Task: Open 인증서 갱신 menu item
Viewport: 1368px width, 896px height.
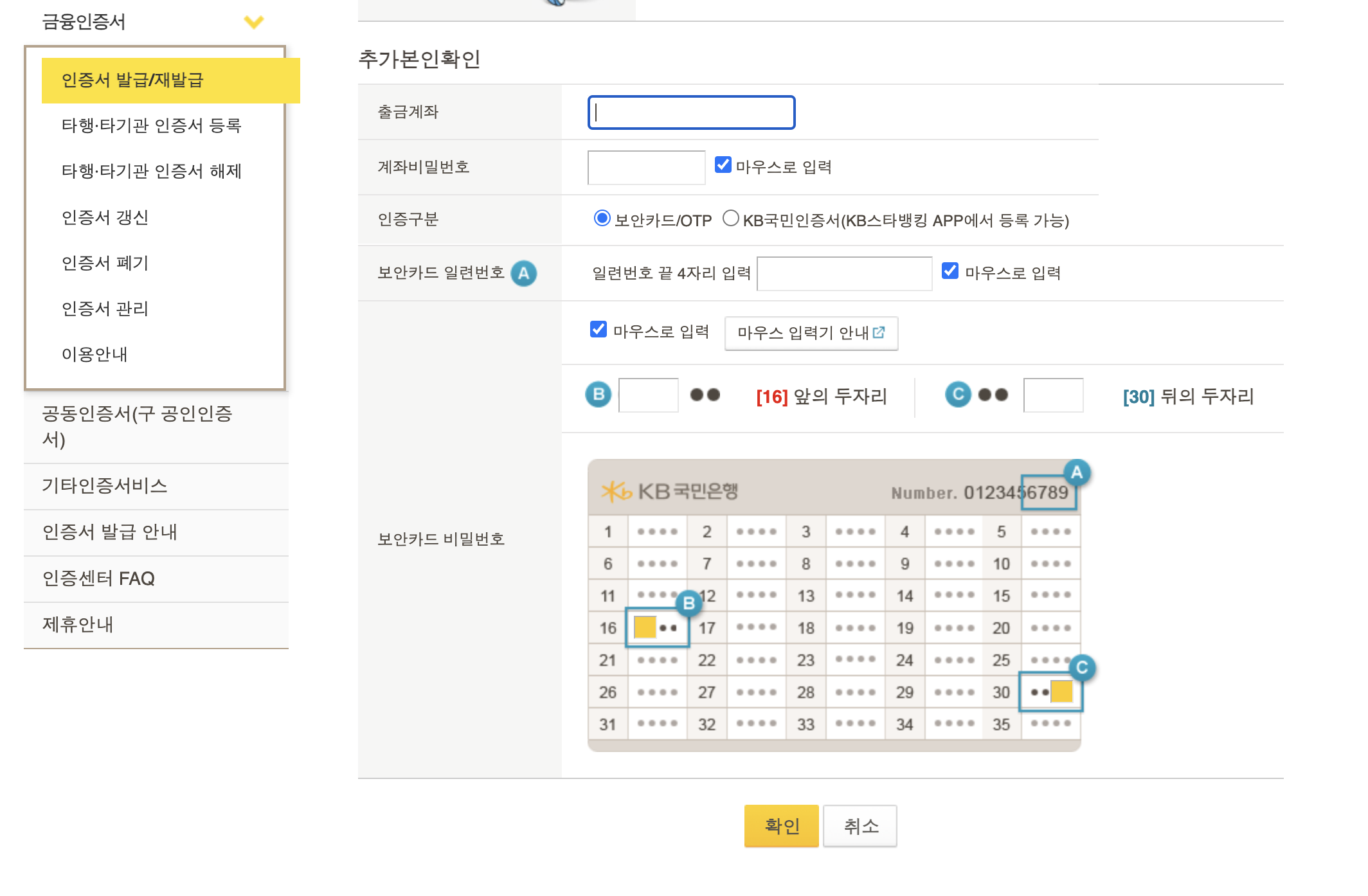Action: [105, 217]
